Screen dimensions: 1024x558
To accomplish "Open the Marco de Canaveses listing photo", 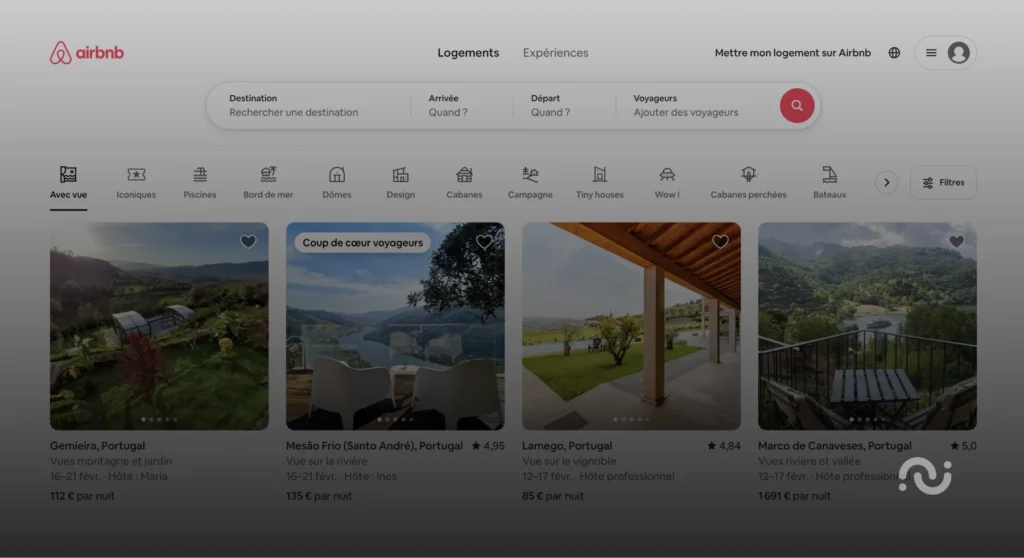I will tap(867, 326).
